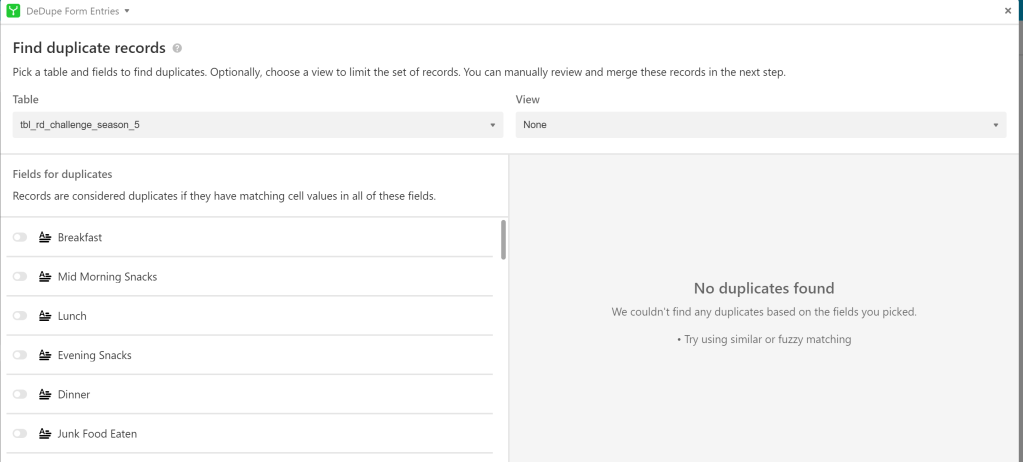
Task: Toggle on the Lunch field switch
Action: tap(20, 316)
